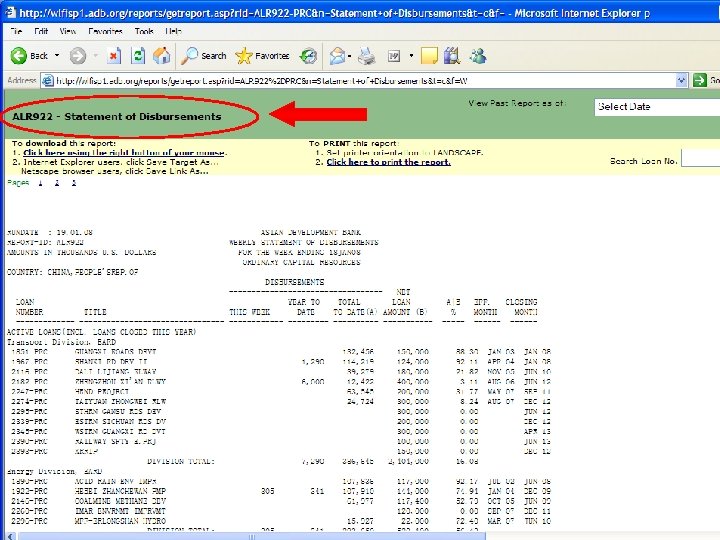This screenshot has width=720, height=540.
Task: Click the ZHENGZHOU XI'AN RLWY loan title
Action: [120, 382]
